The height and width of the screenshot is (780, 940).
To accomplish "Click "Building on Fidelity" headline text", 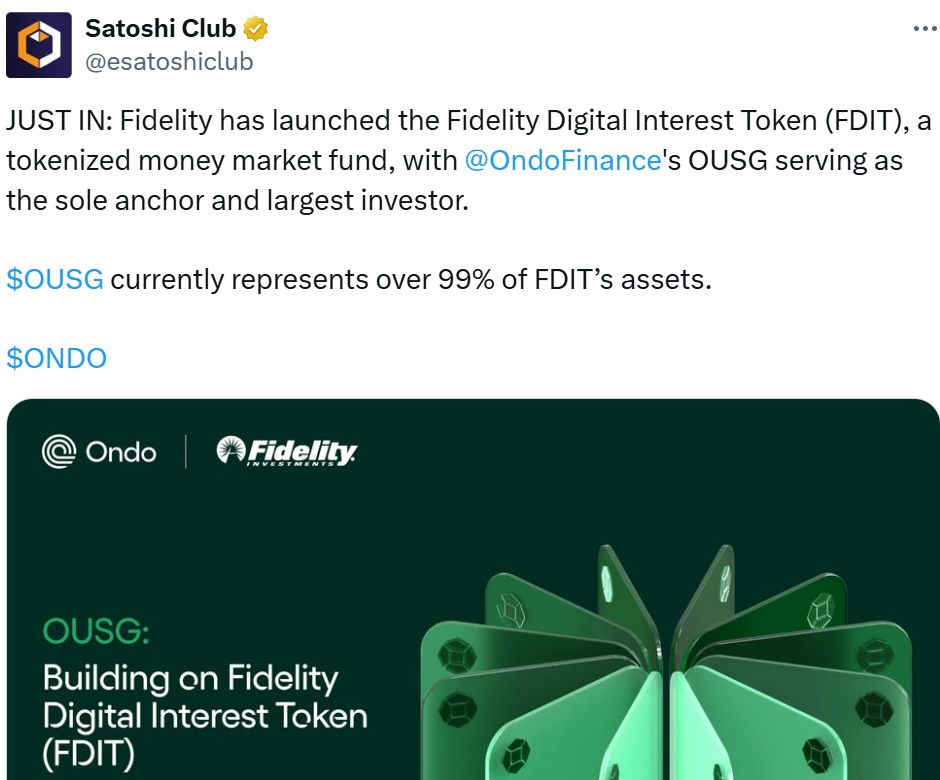I will pos(190,679).
